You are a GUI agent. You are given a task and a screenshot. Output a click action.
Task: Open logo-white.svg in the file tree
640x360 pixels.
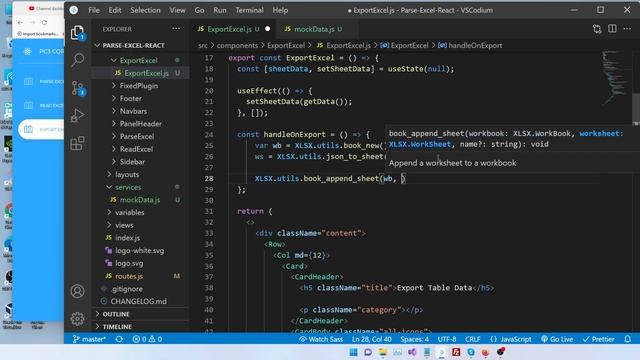(x=139, y=250)
